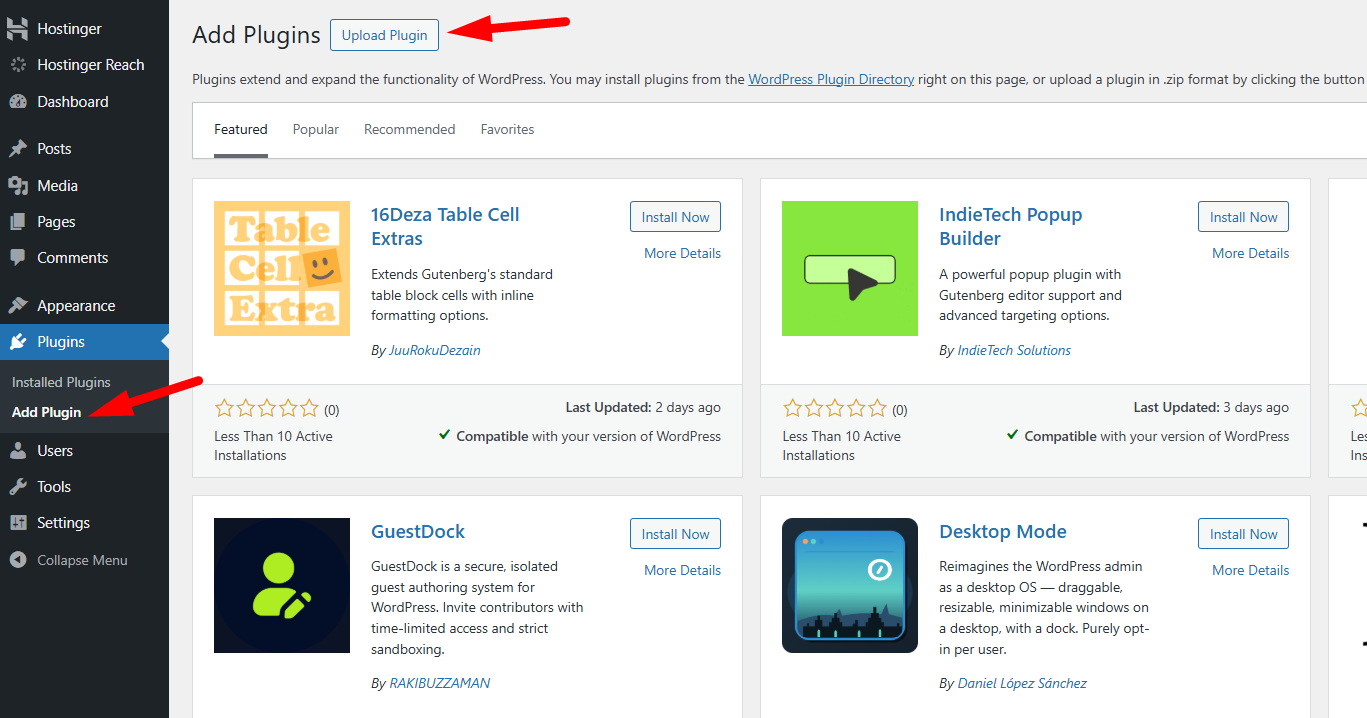Open the Settings menu
The height and width of the screenshot is (718, 1367).
[x=84, y=523]
